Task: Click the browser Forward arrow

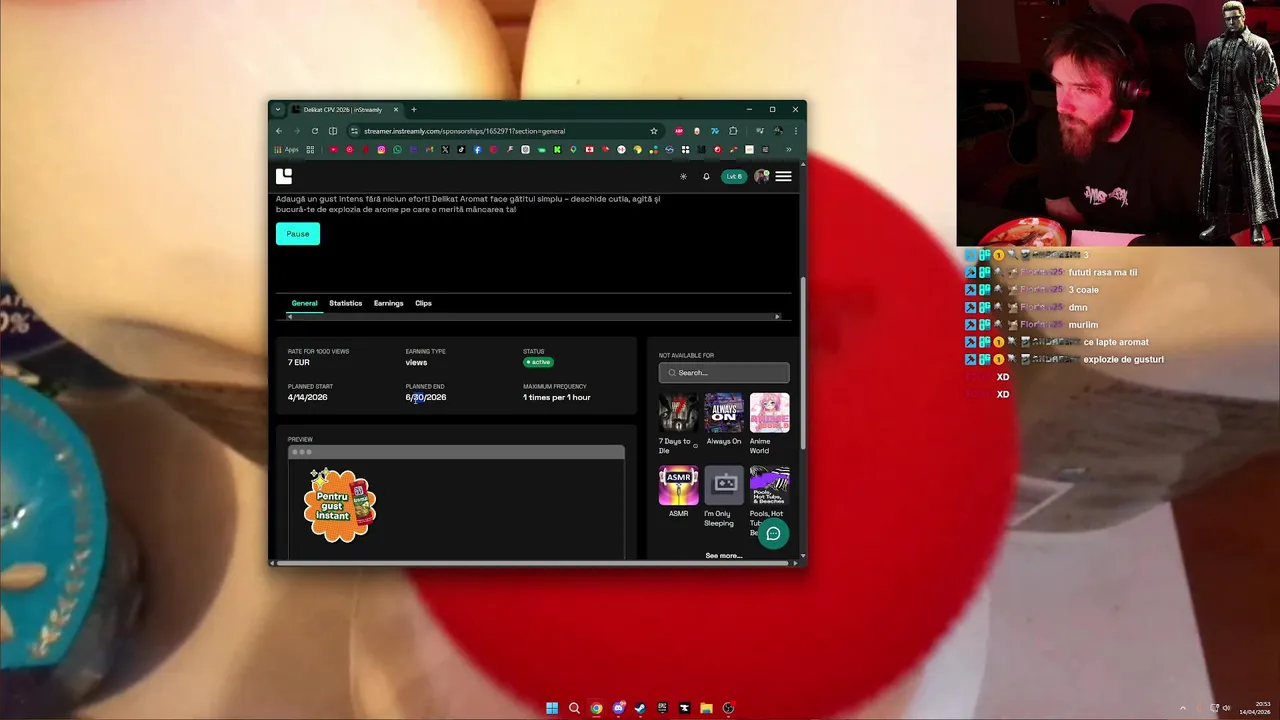Action: click(x=297, y=131)
